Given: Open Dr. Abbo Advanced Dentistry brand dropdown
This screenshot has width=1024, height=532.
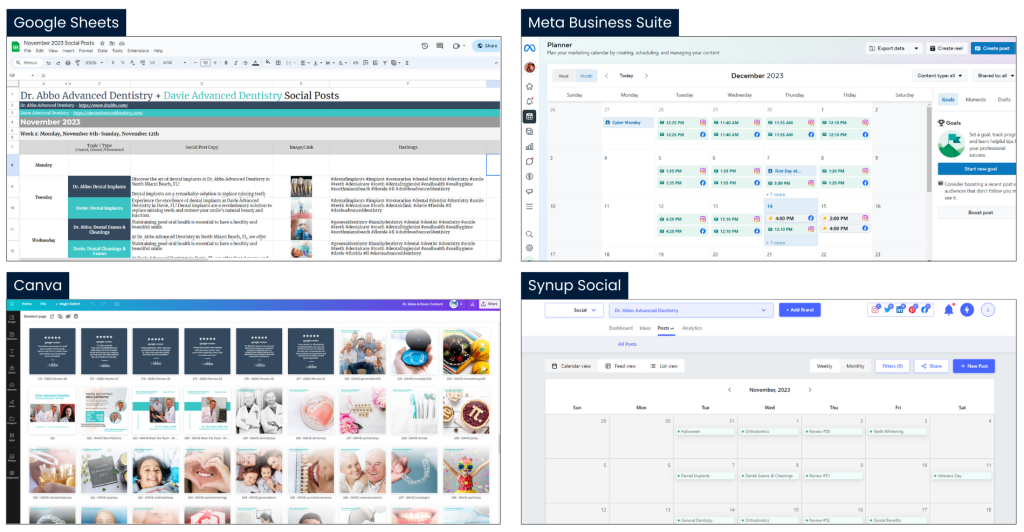Looking at the screenshot, I should [691, 310].
